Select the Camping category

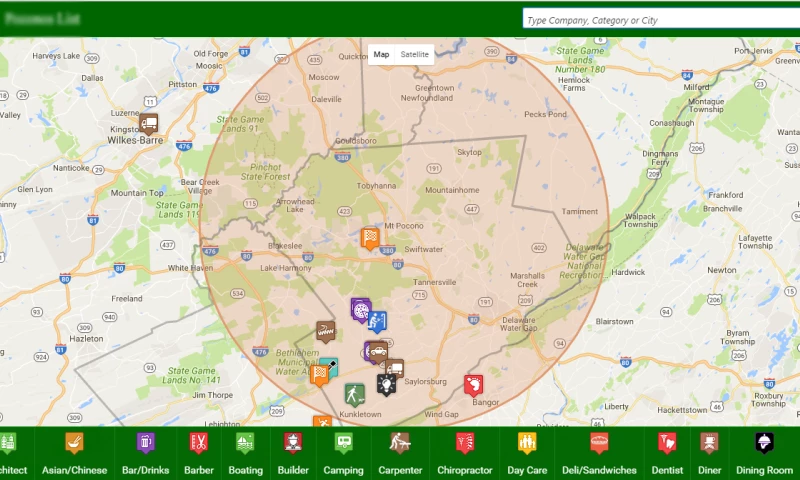point(343,453)
